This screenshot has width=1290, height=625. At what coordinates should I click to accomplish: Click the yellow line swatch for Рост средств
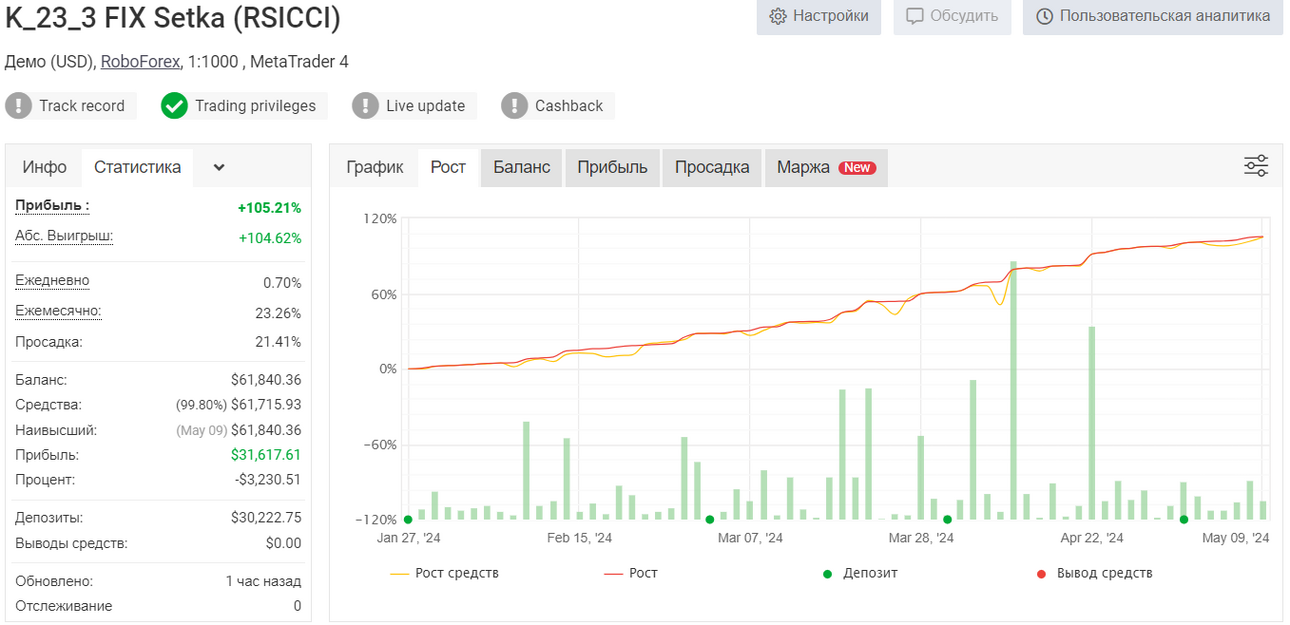400,574
